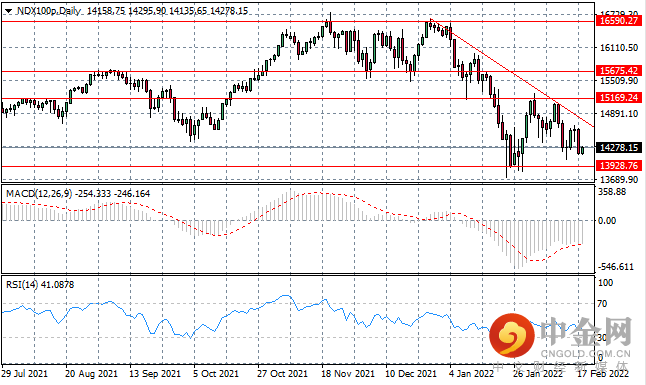The width and height of the screenshot is (646, 385).
Task: Click the chart menu triangle beside NDX100p
Action: pos(8,11)
